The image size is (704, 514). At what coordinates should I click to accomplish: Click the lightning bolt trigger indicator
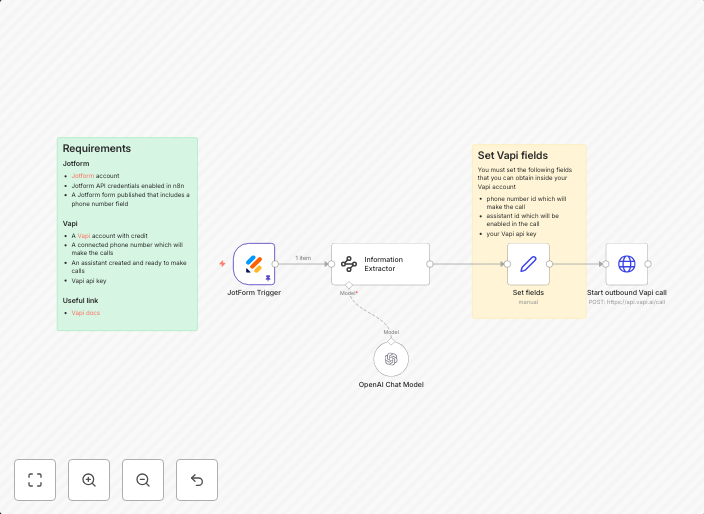point(222,264)
